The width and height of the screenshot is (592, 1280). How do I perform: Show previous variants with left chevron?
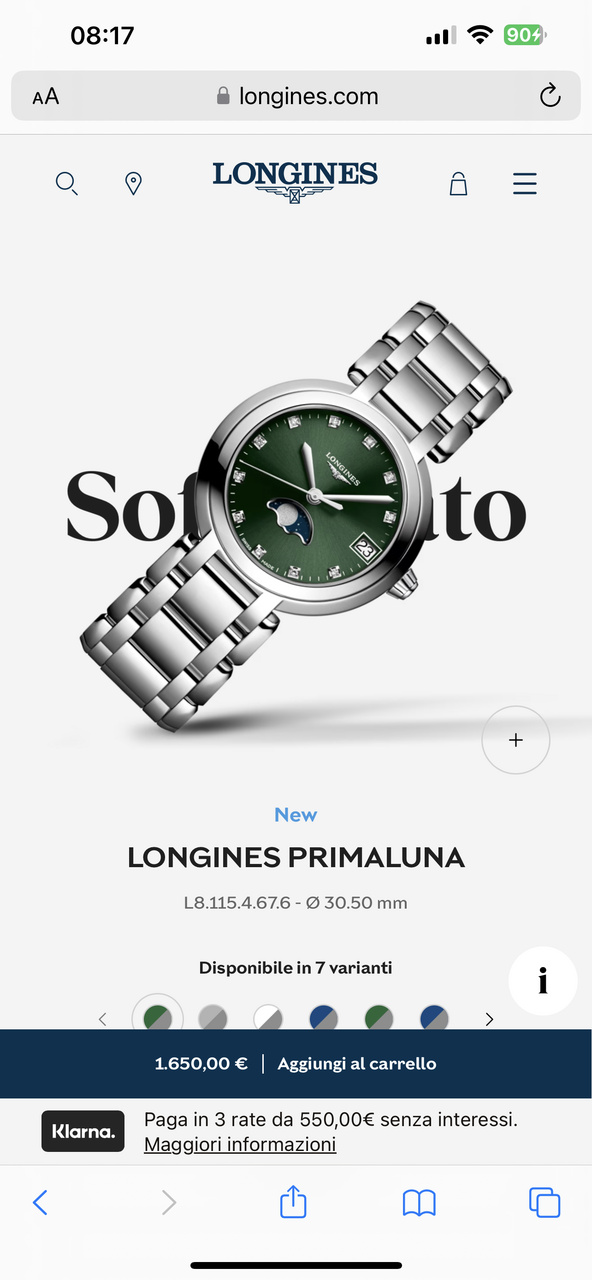pos(102,1019)
